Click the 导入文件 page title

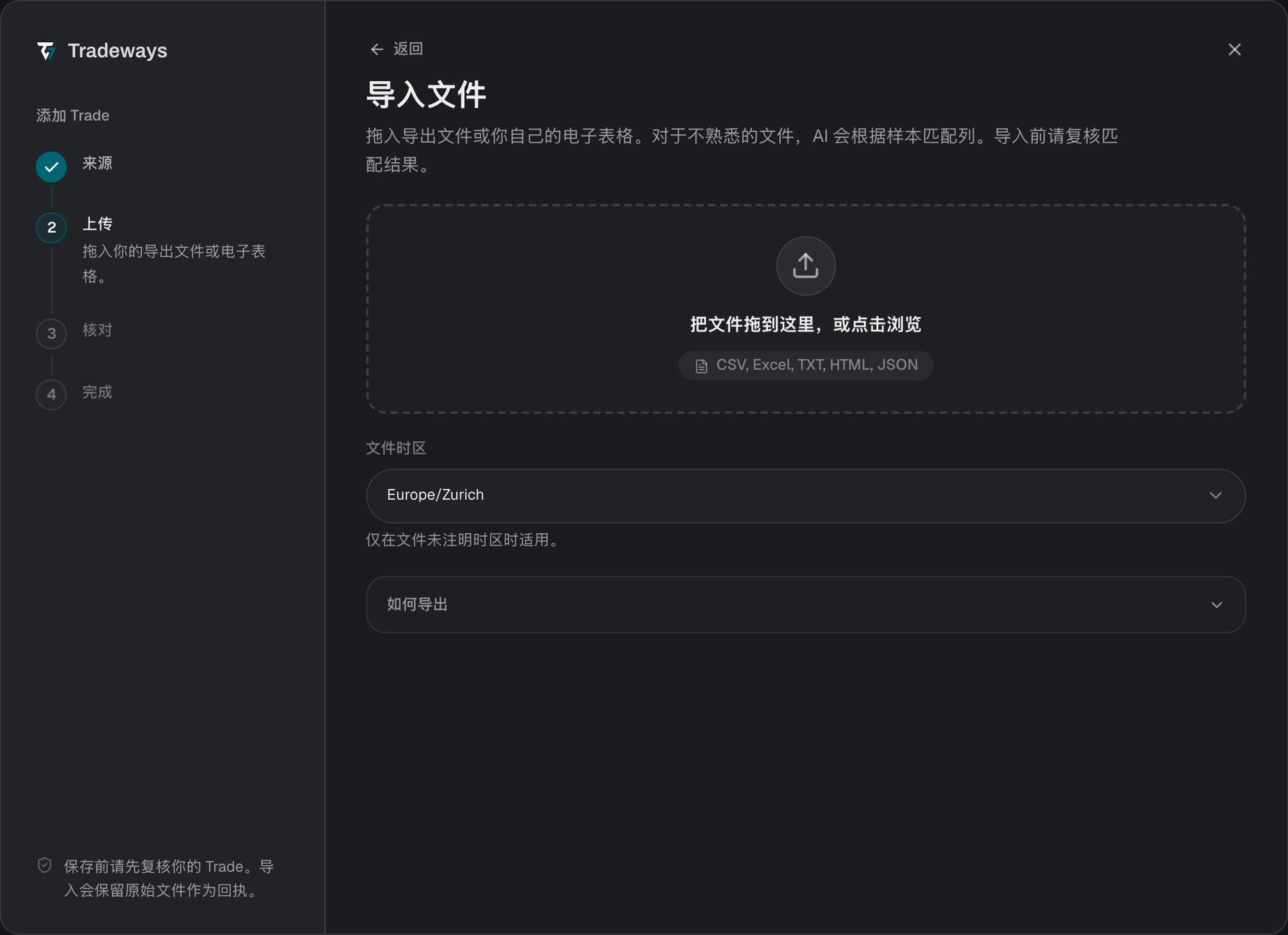point(426,95)
